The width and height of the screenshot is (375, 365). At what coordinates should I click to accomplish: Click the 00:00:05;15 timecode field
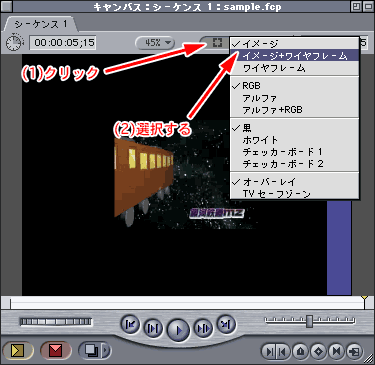[63, 43]
